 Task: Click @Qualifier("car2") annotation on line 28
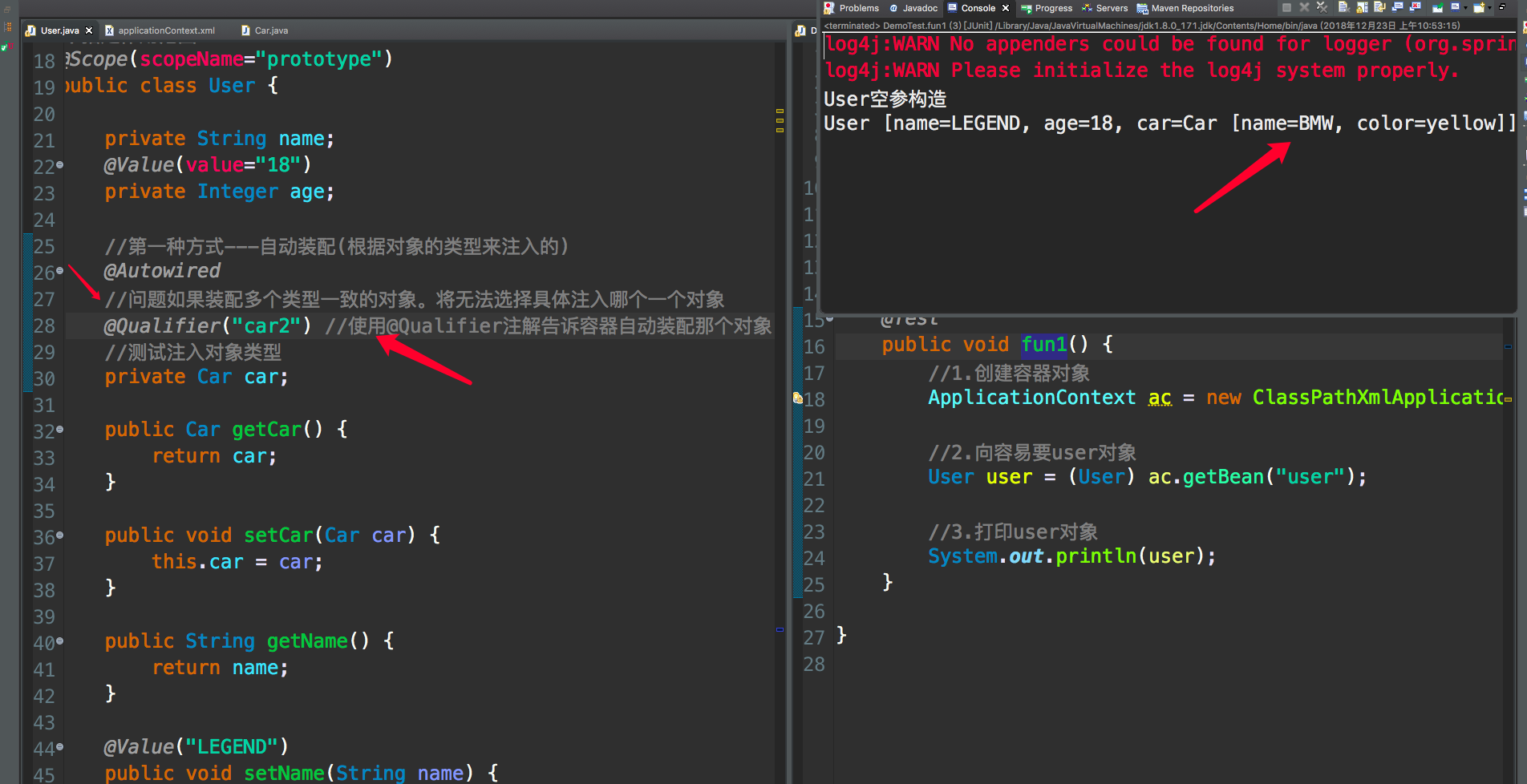click(207, 325)
